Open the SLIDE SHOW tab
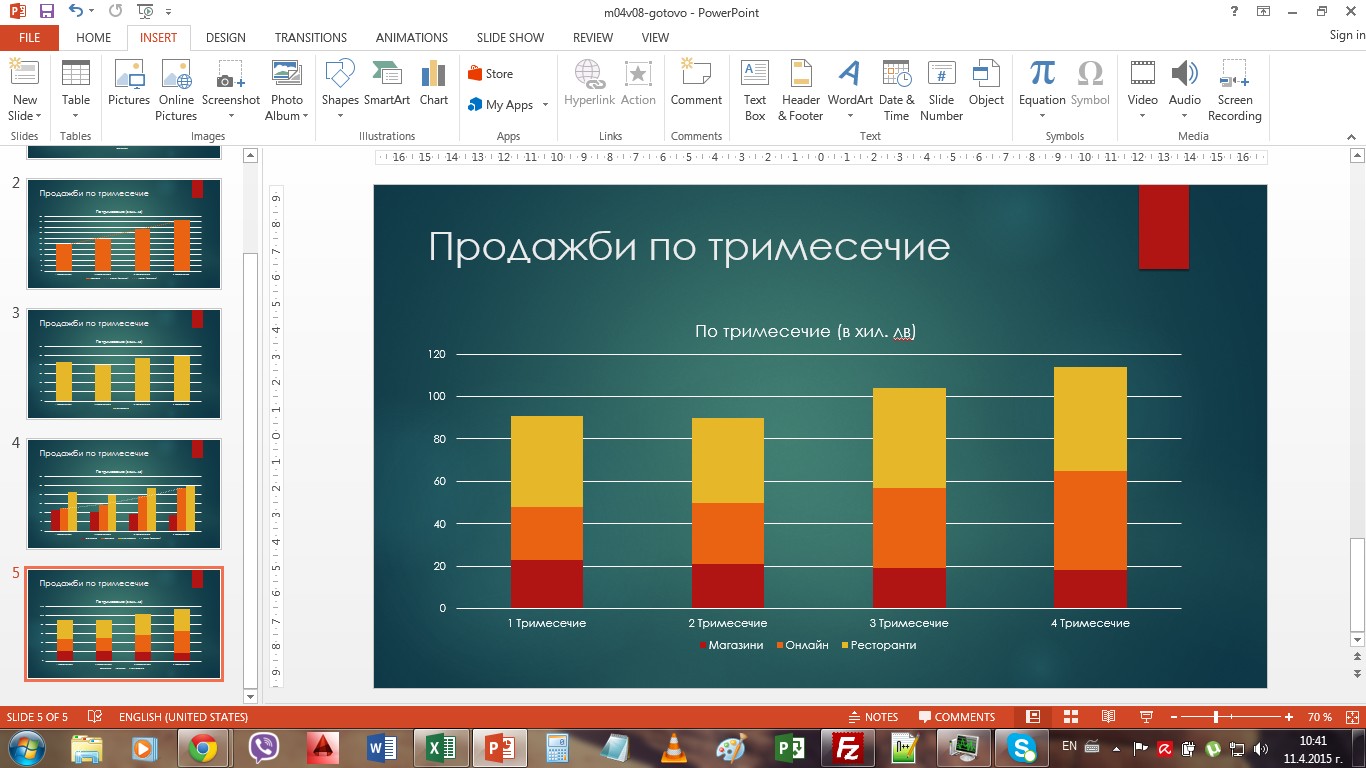1366x768 pixels. click(510, 38)
